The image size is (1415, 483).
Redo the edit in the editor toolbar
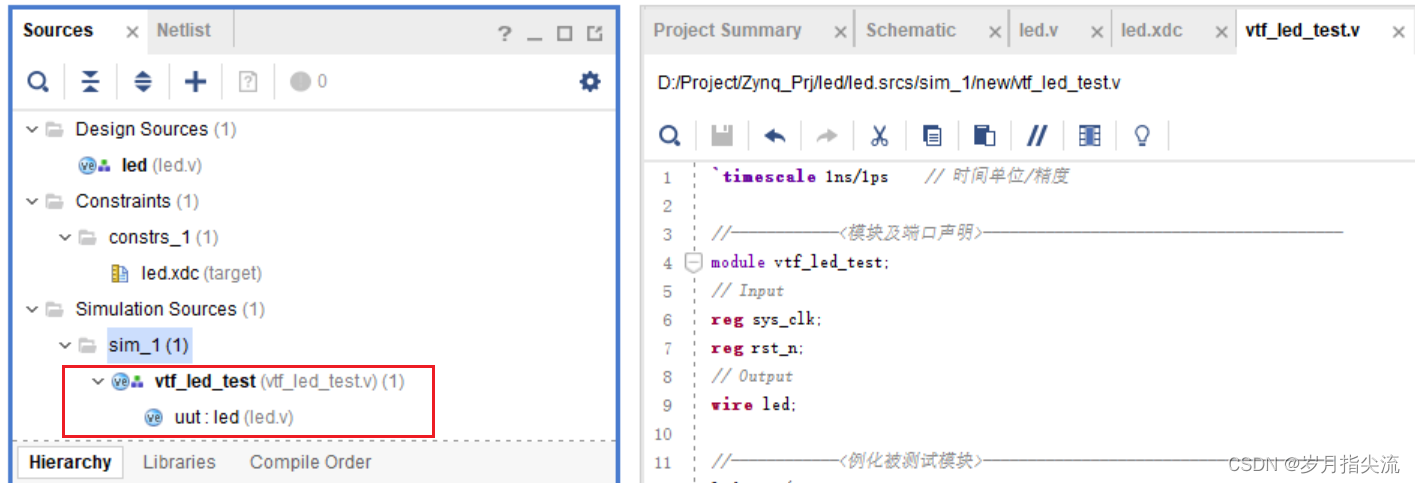point(827,135)
